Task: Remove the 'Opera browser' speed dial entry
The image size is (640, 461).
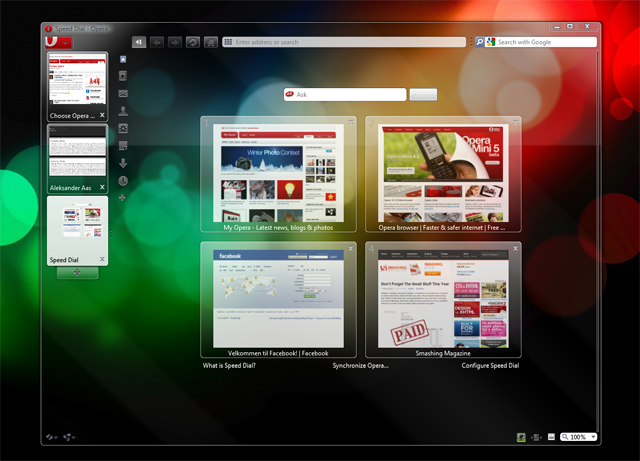Action: [x=516, y=122]
